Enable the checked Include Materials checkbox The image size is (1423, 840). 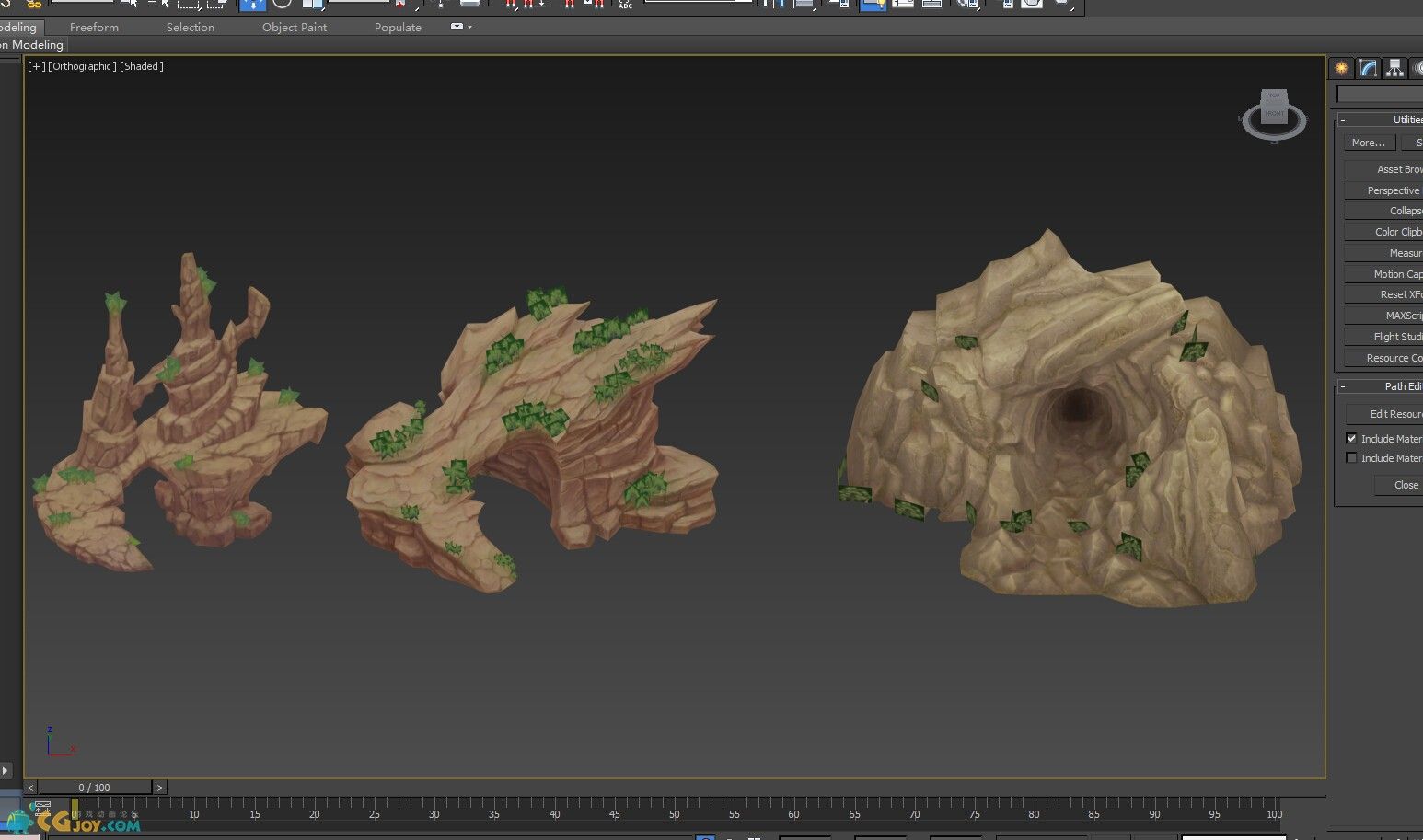coord(1351,438)
